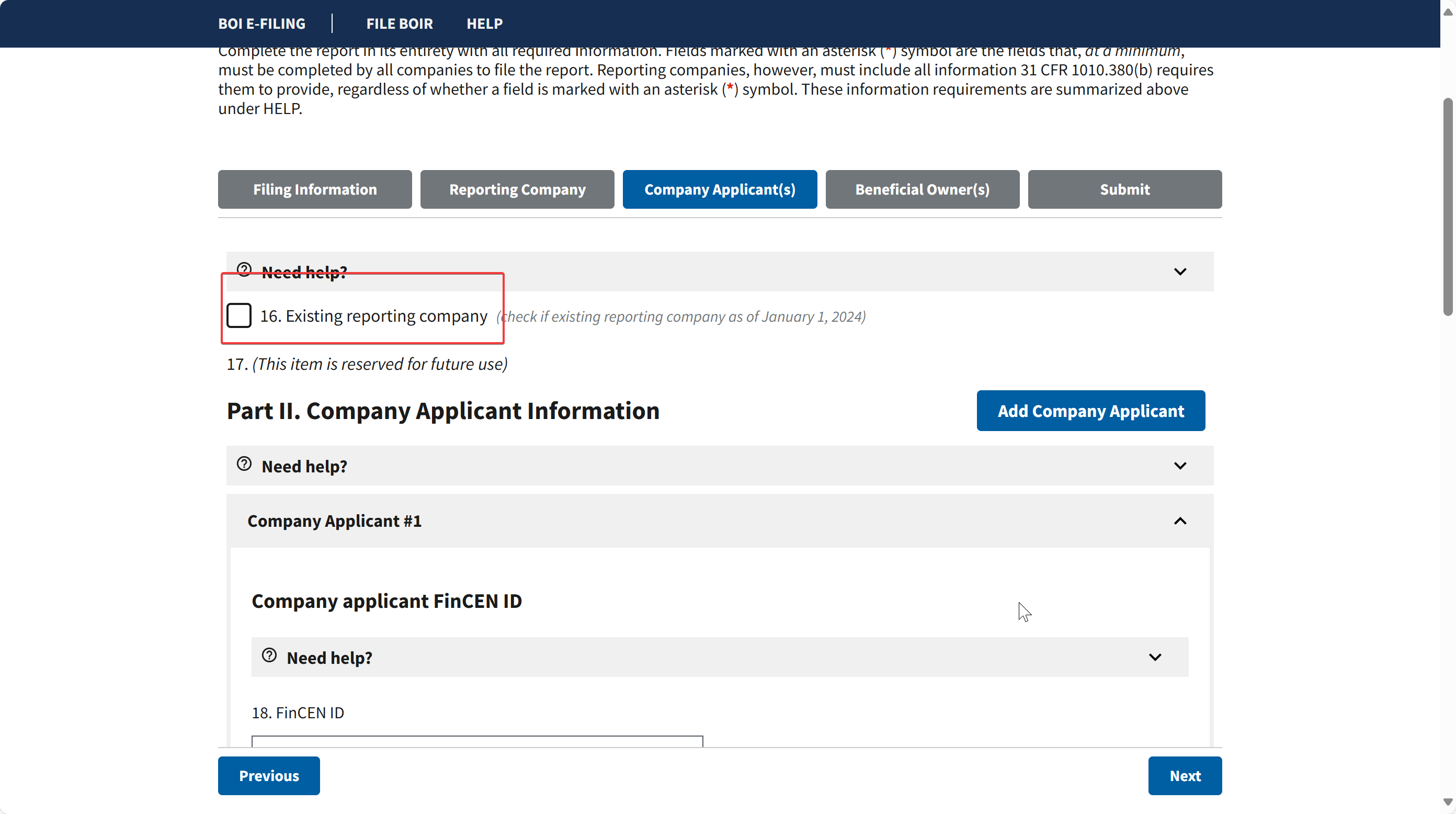Click the FinCEN ID Need help question icon

[269, 655]
